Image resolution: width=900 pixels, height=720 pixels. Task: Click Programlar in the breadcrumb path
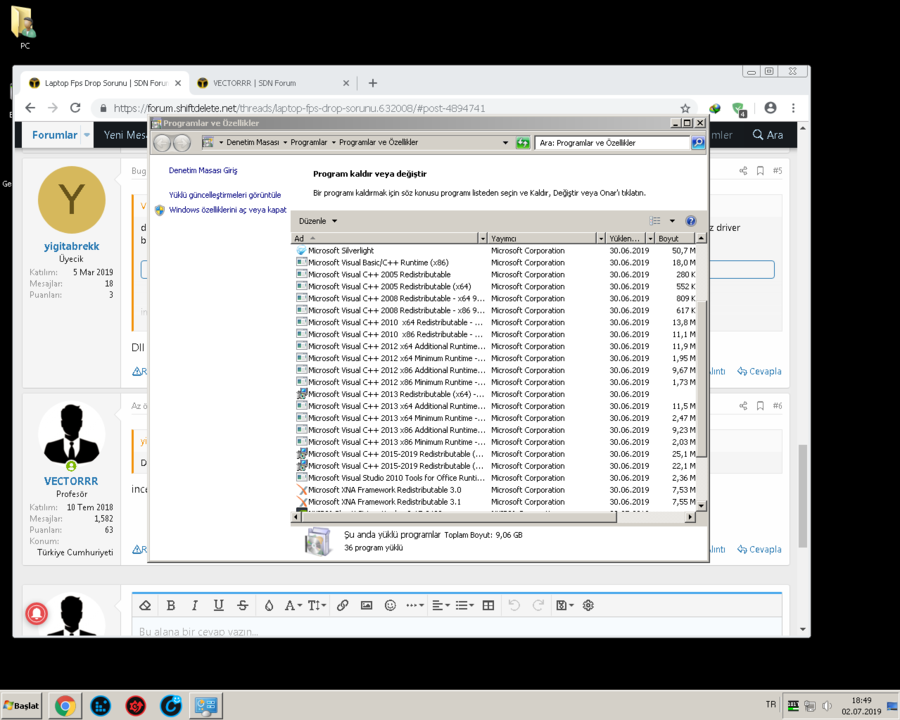308,142
